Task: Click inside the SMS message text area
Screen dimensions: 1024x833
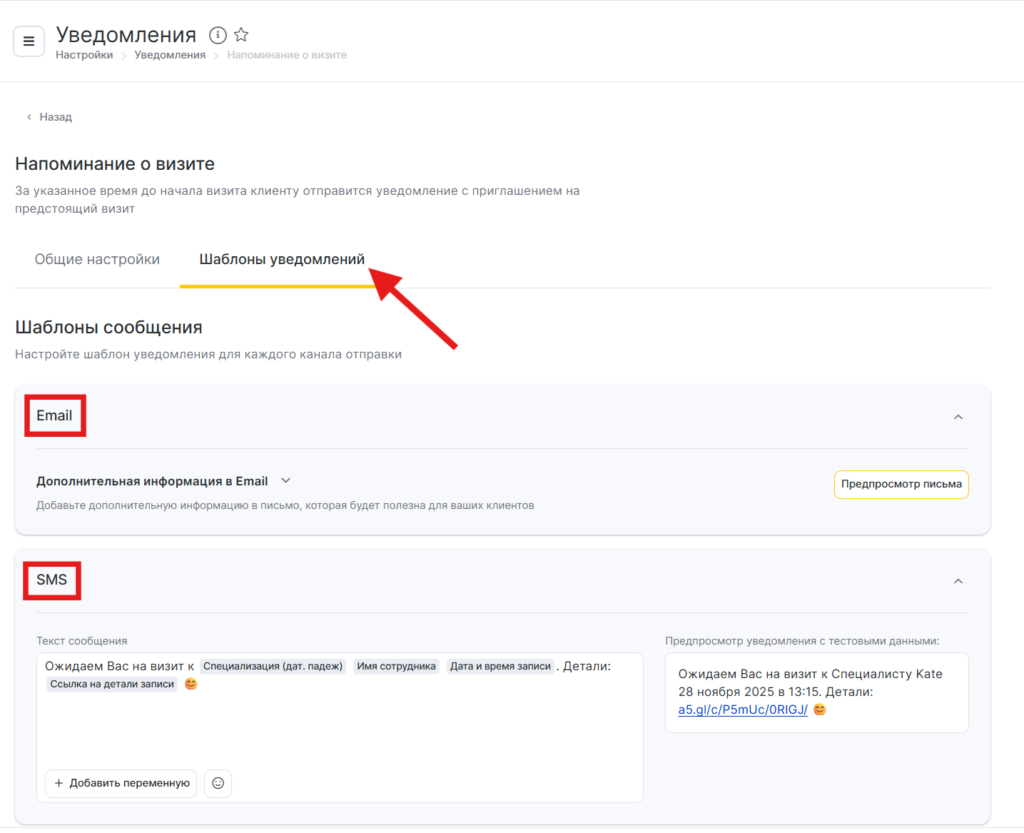Action: tap(340, 730)
